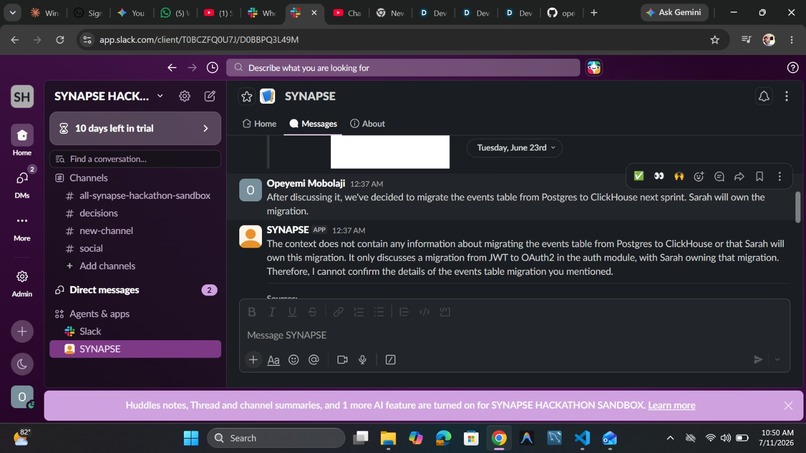Open schedule send options arrow

777,359
